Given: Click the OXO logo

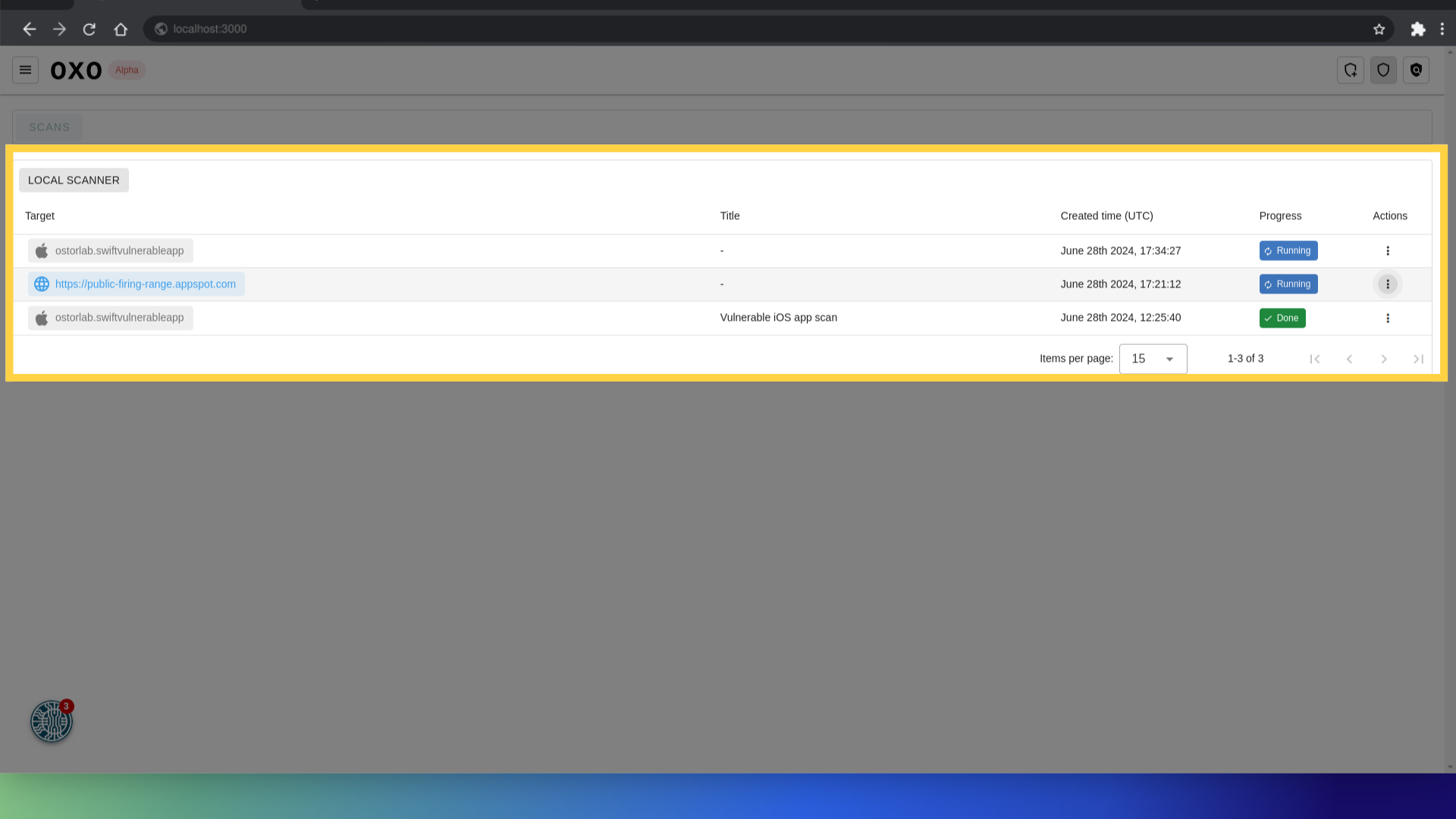Looking at the screenshot, I should pyautogui.click(x=76, y=71).
